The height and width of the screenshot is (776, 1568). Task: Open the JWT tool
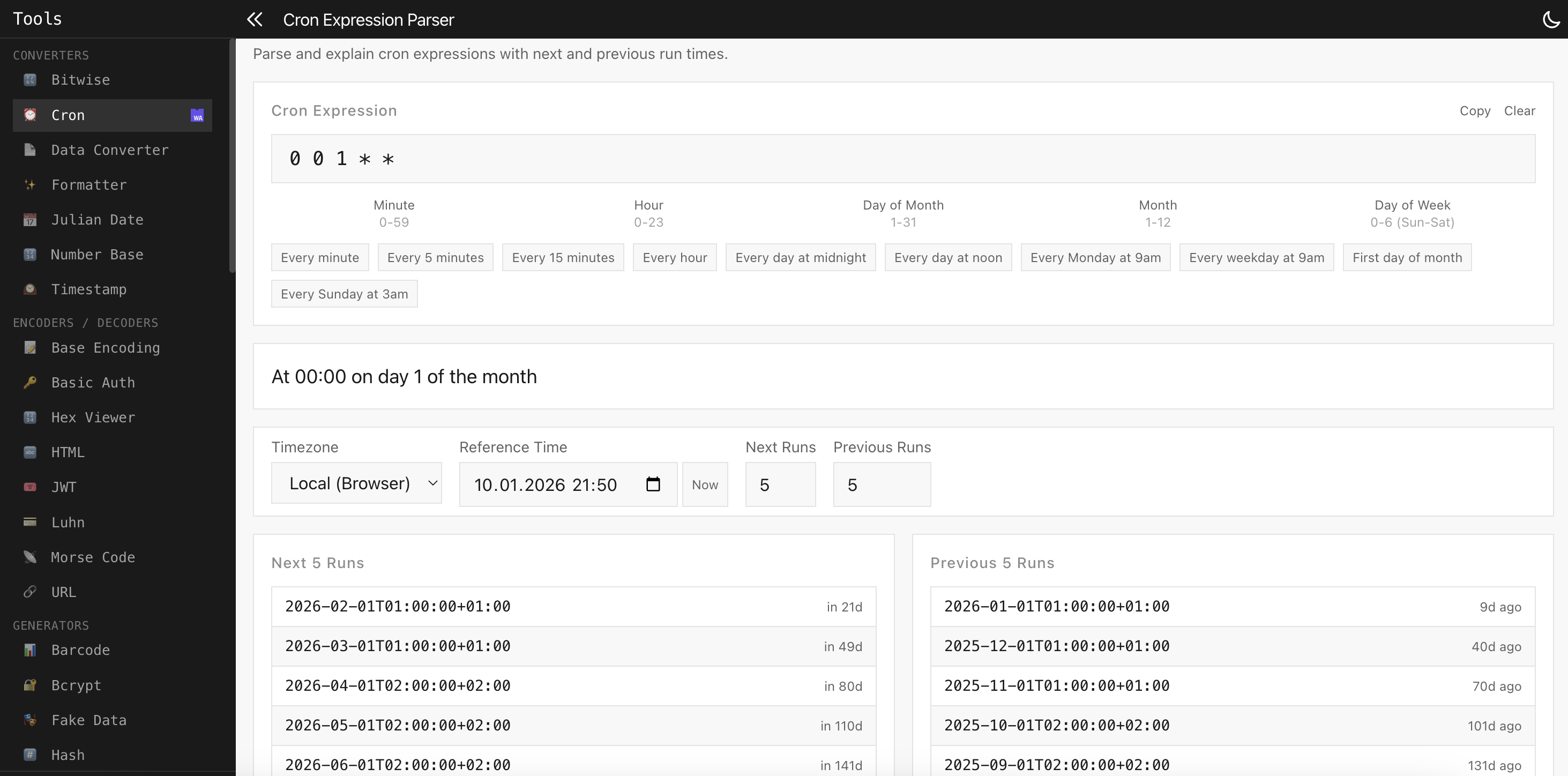coord(63,487)
